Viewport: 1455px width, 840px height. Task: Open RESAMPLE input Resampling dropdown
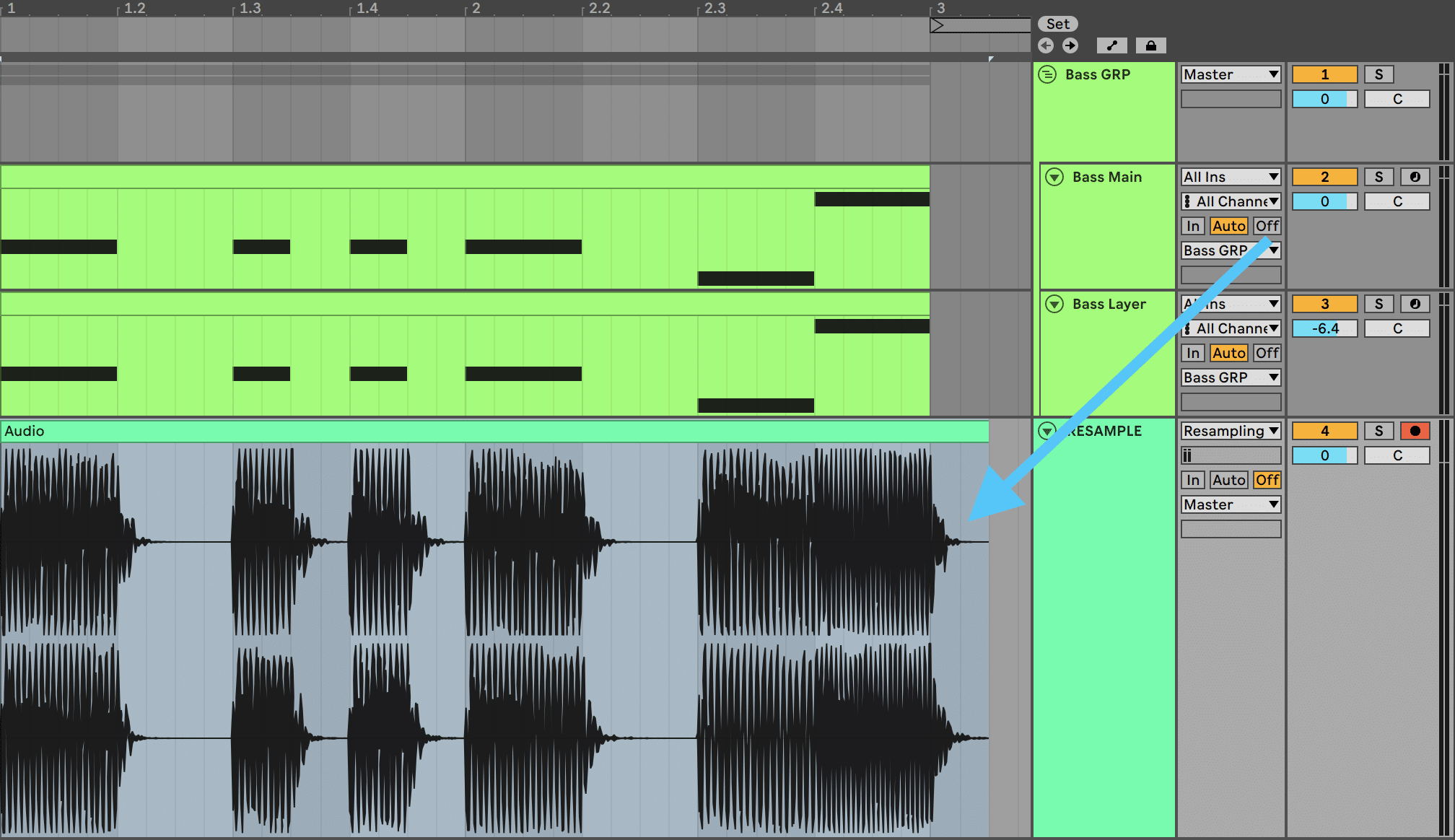1231,431
